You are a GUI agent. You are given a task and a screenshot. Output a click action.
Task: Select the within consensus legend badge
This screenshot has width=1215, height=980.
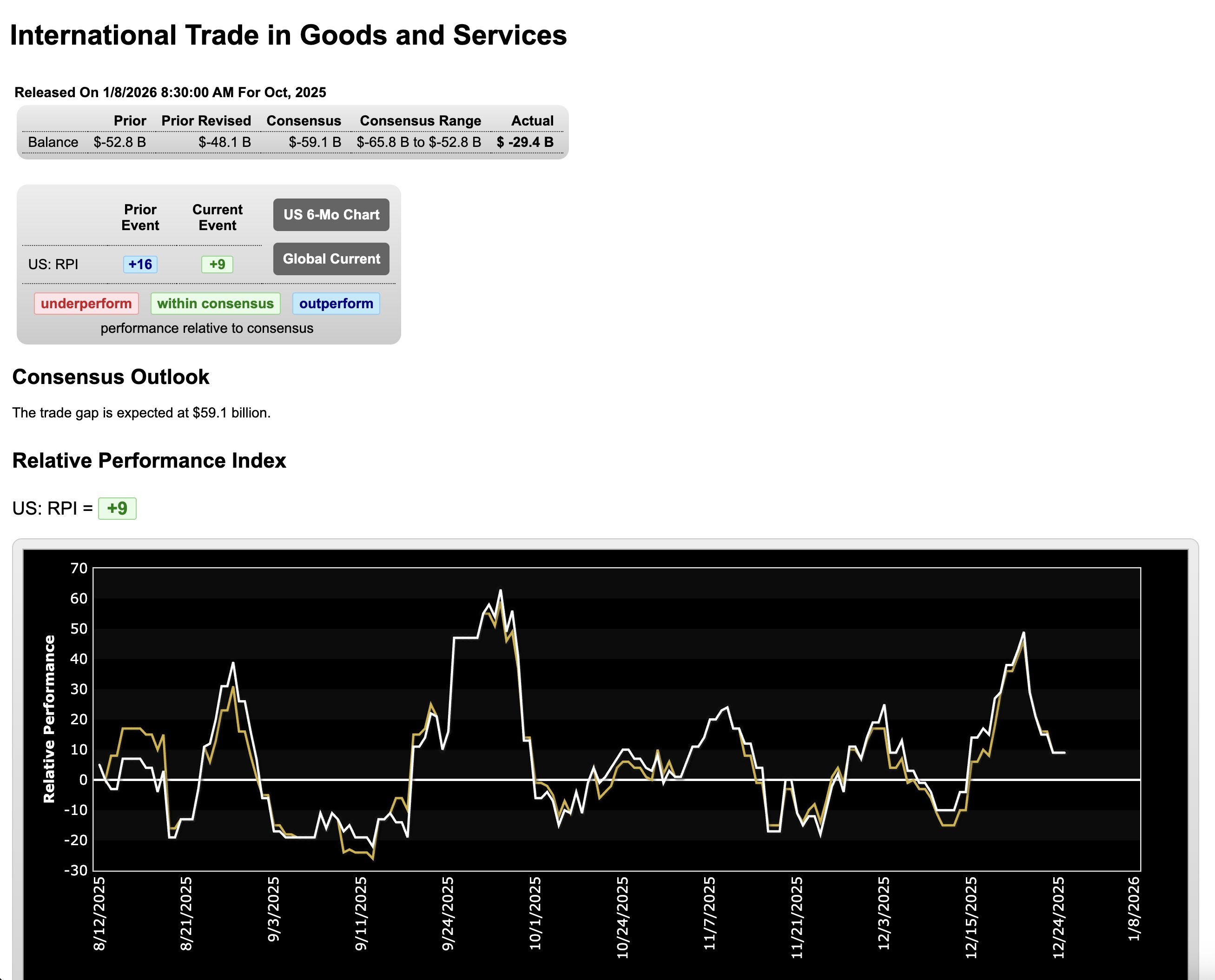pyautogui.click(x=215, y=303)
